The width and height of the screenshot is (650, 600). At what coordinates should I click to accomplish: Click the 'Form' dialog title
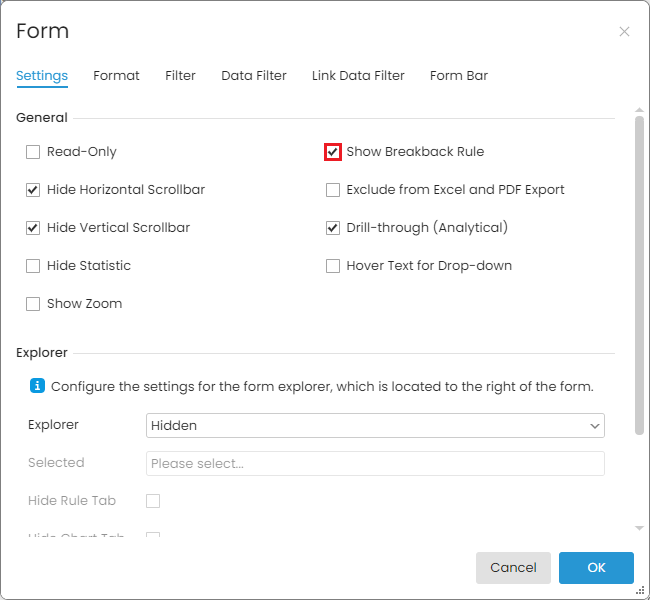42,31
